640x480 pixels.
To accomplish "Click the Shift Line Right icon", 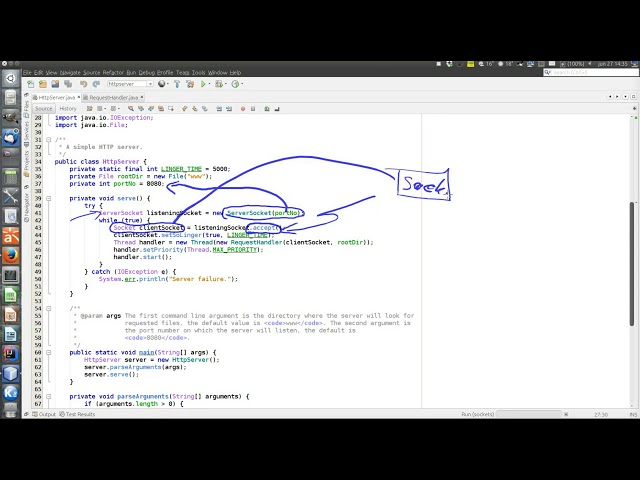I will point(229,109).
